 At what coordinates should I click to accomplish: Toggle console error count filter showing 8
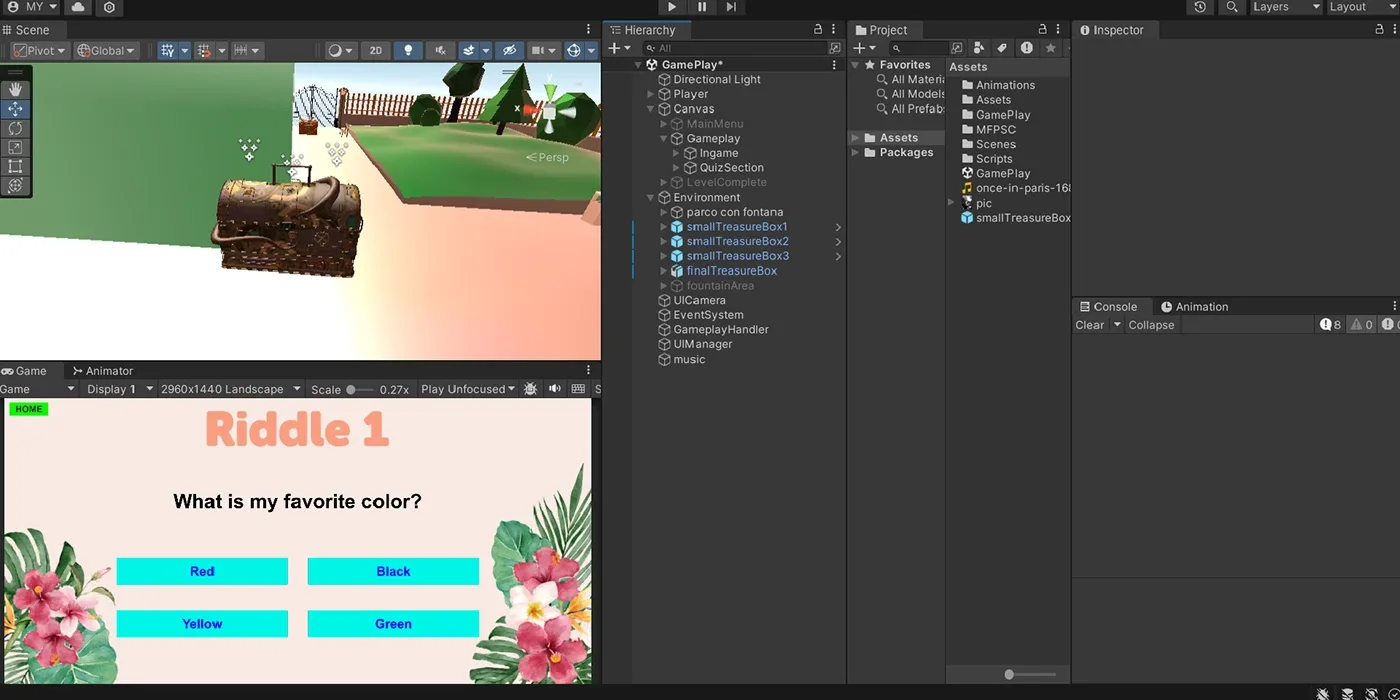tap(1330, 325)
